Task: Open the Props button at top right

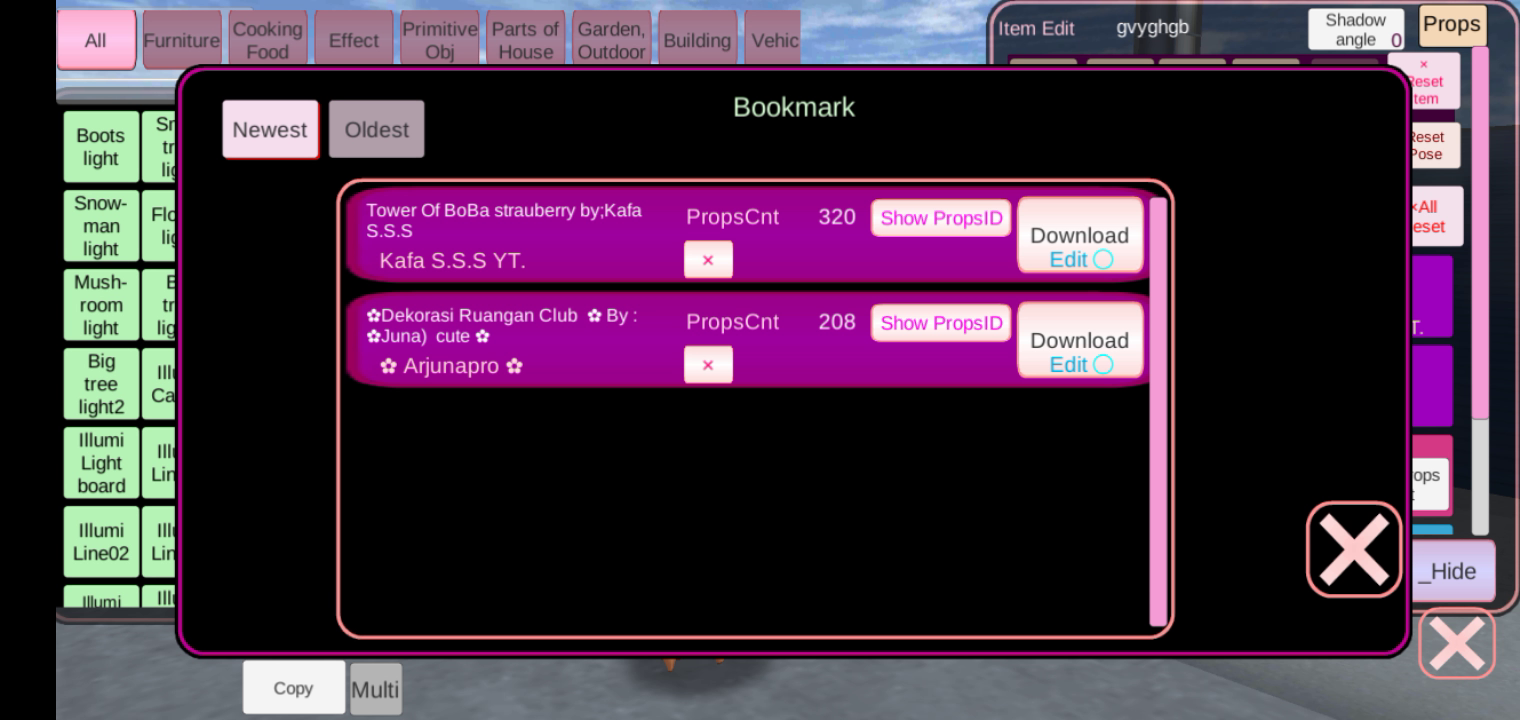Action: [x=1451, y=26]
